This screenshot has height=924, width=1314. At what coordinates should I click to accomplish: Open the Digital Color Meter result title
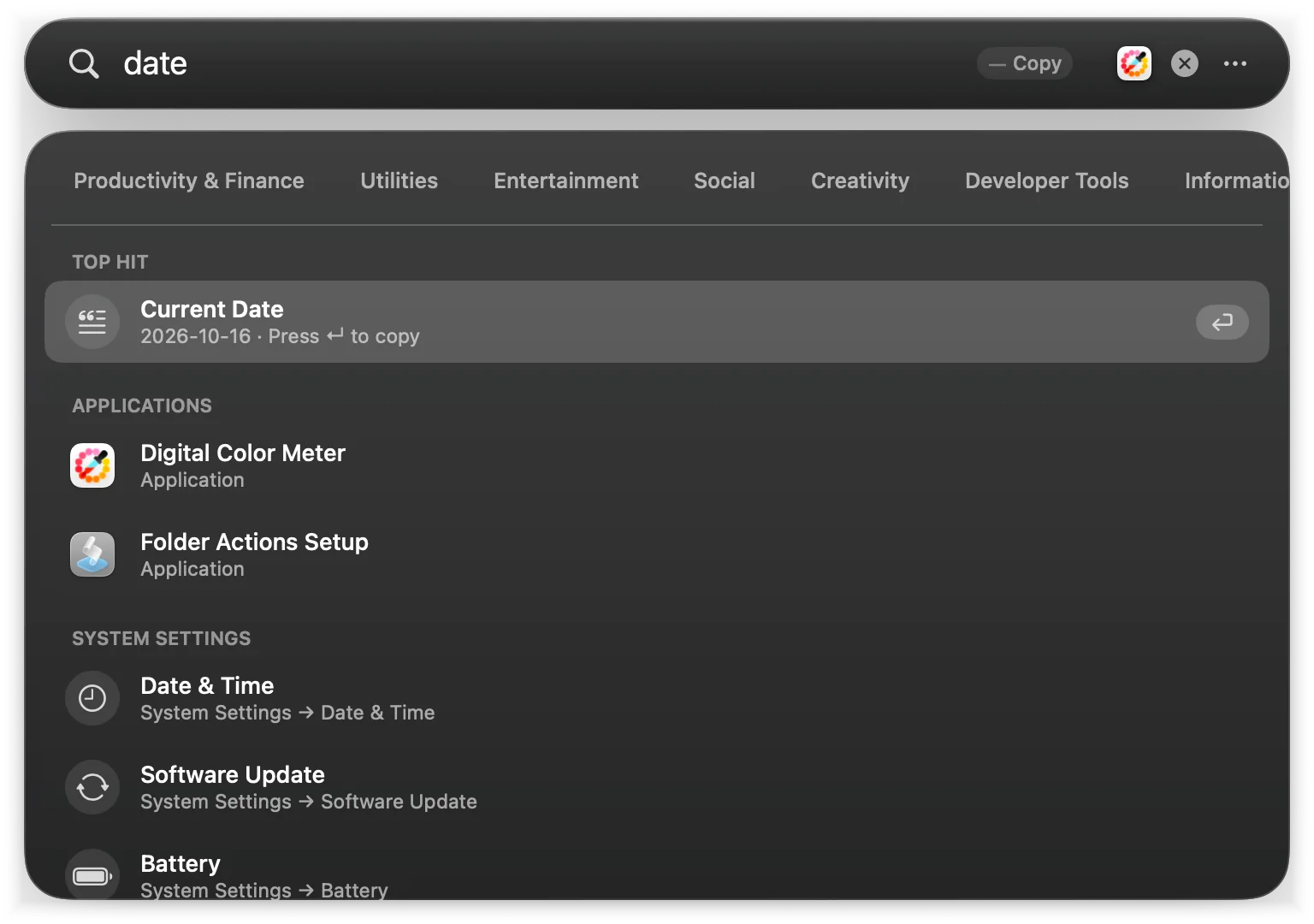pos(243,453)
